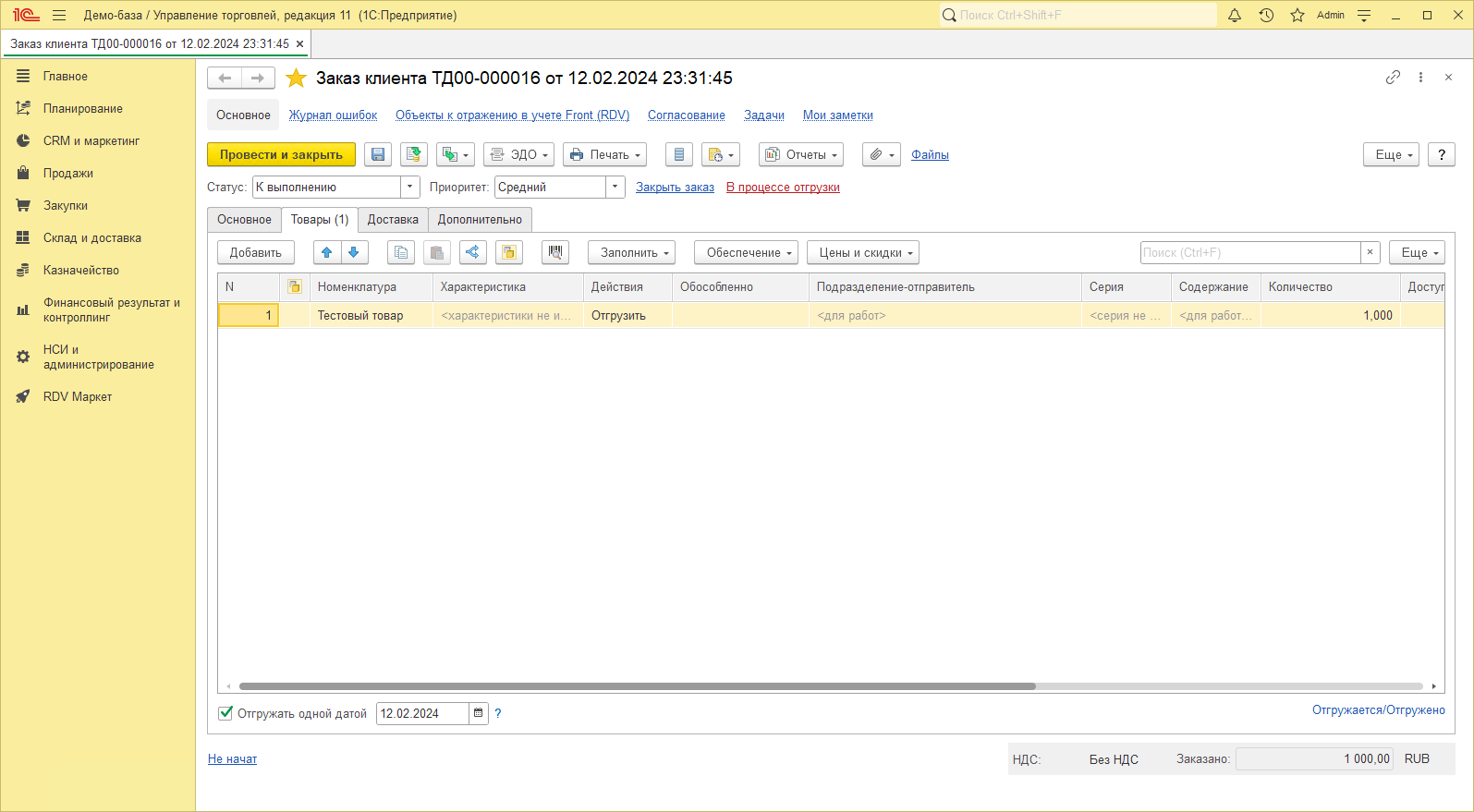Viewport: 1474px width, 812px height.
Task: Open the reminder document-with-clock dropdown
Action: tap(721, 155)
